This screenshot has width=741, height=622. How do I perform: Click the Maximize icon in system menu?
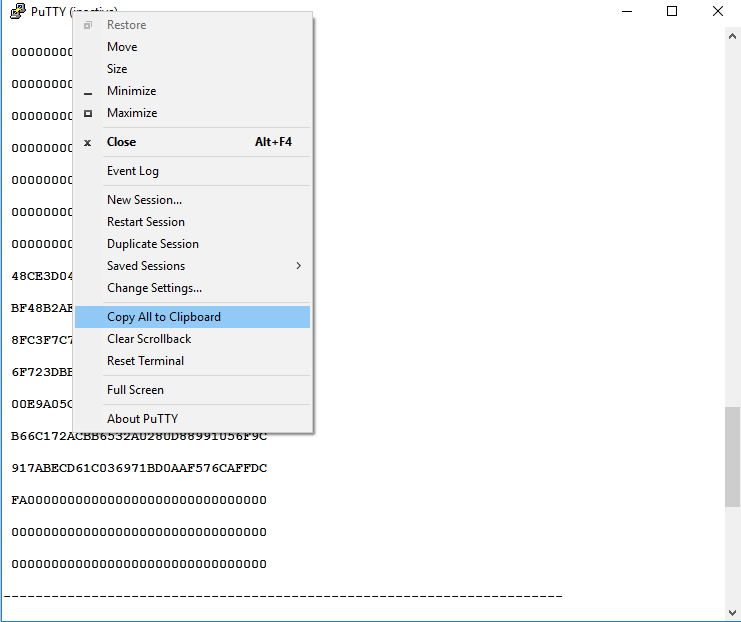(x=88, y=113)
